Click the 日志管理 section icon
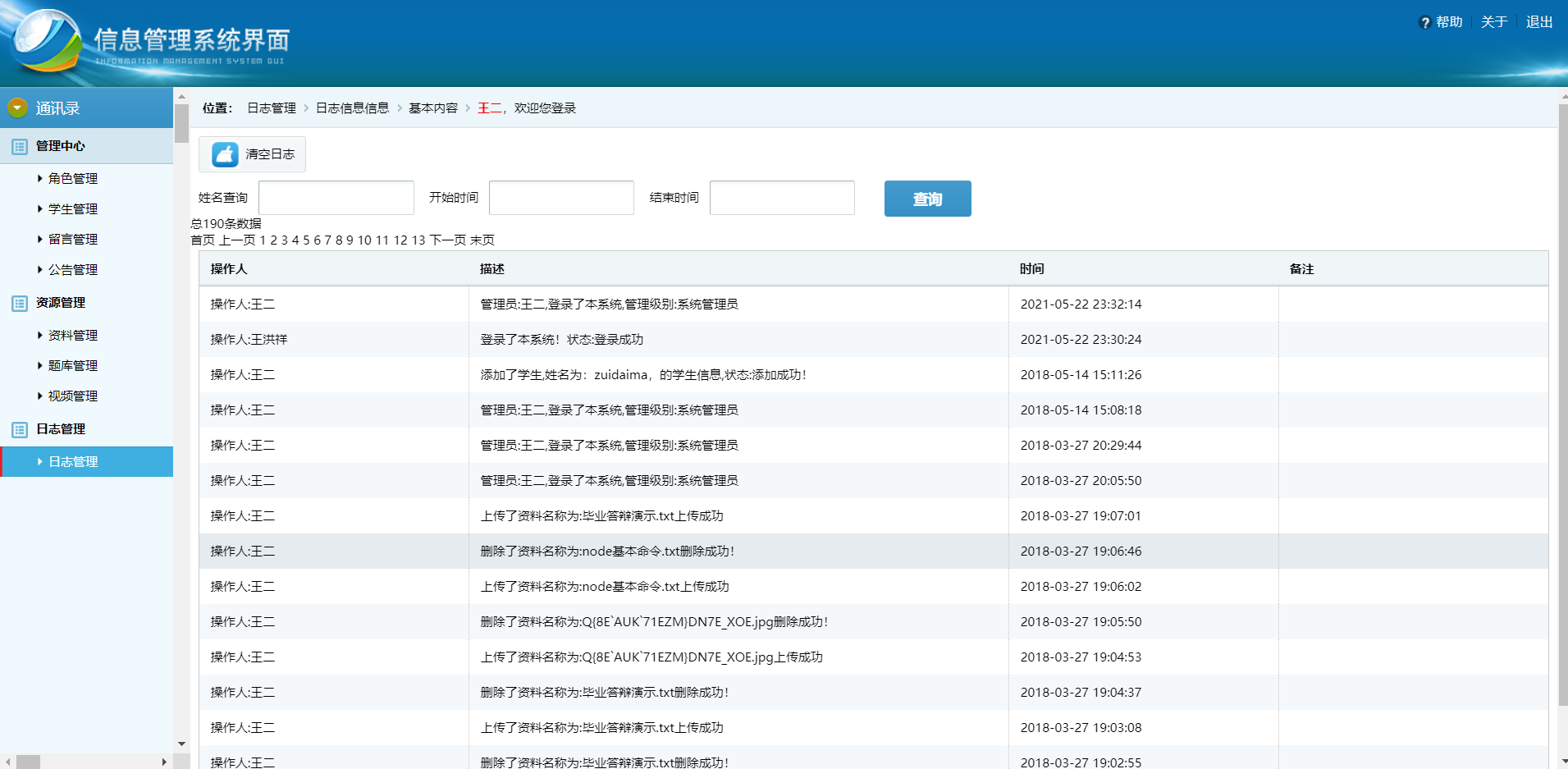The height and width of the screenshot is (769, 1568). tap(18, 429)
